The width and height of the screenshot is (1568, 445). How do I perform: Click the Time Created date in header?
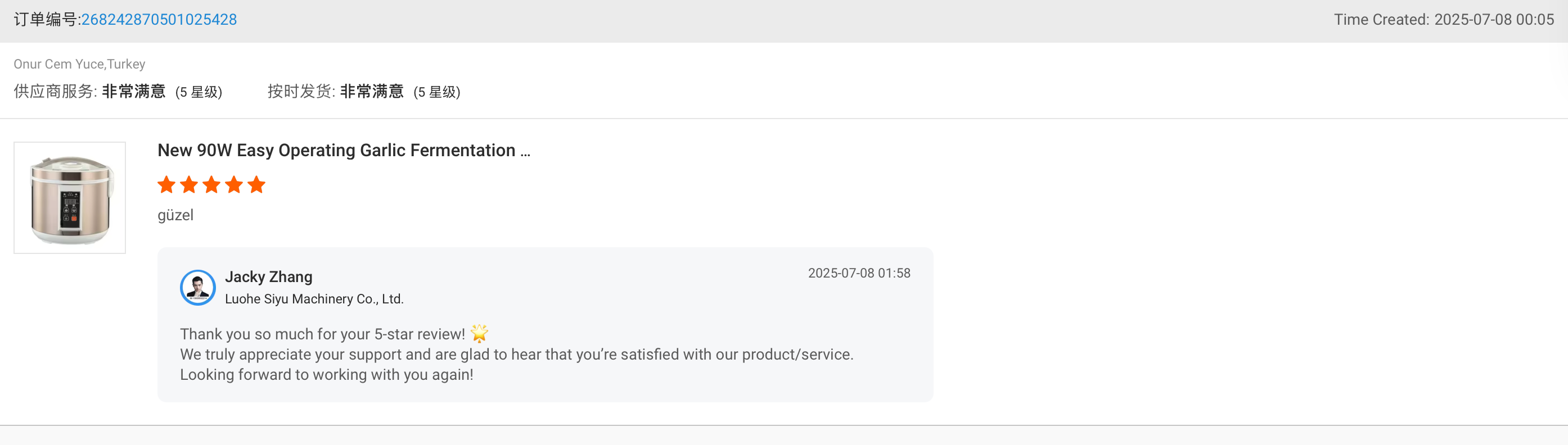point(1443,20)
